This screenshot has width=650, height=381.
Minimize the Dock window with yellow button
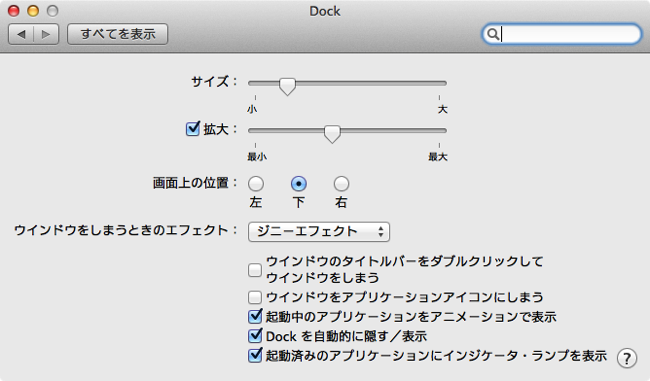(33, 11)
